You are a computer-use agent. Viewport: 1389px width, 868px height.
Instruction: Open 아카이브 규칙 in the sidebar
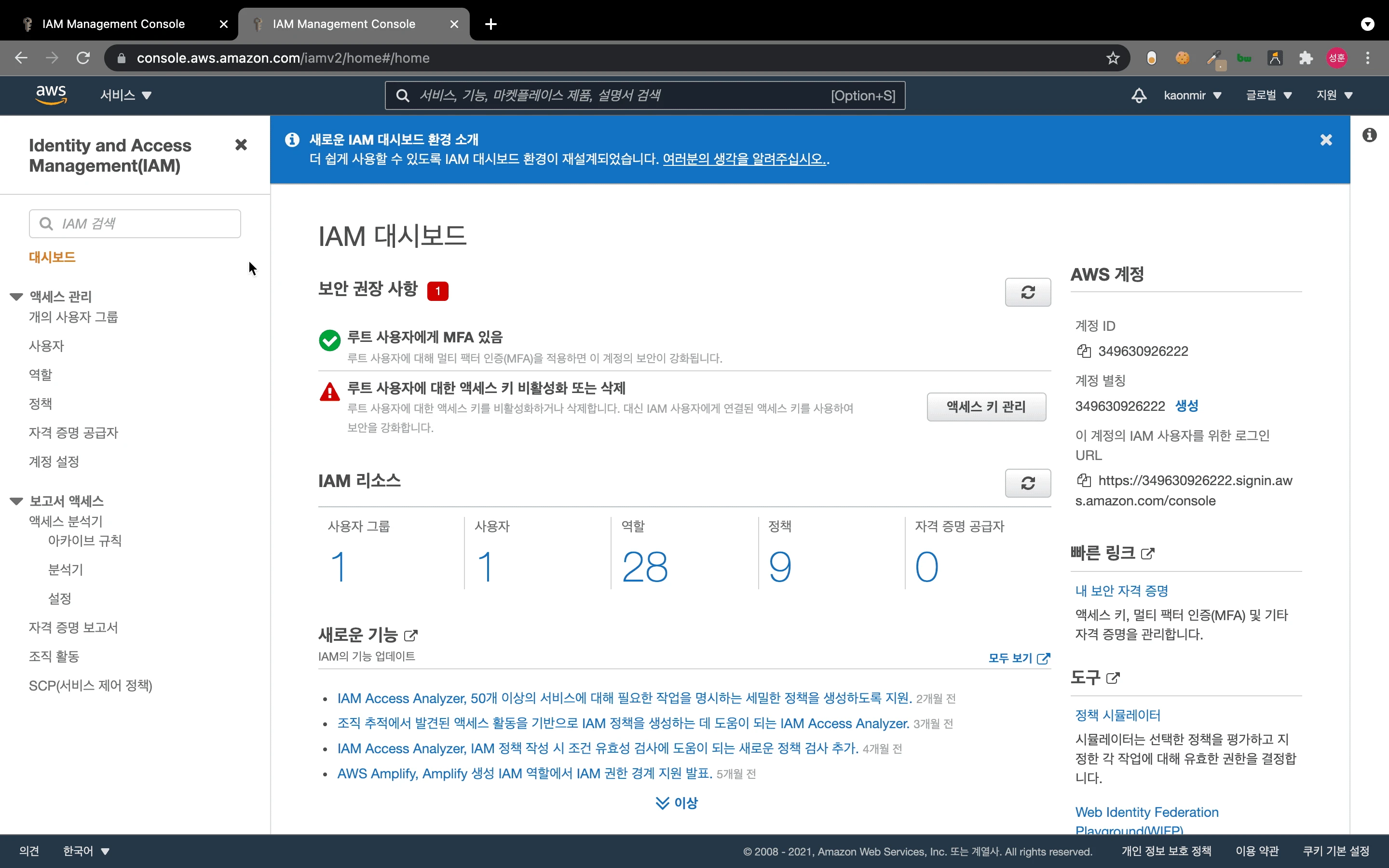coord(85,540)
